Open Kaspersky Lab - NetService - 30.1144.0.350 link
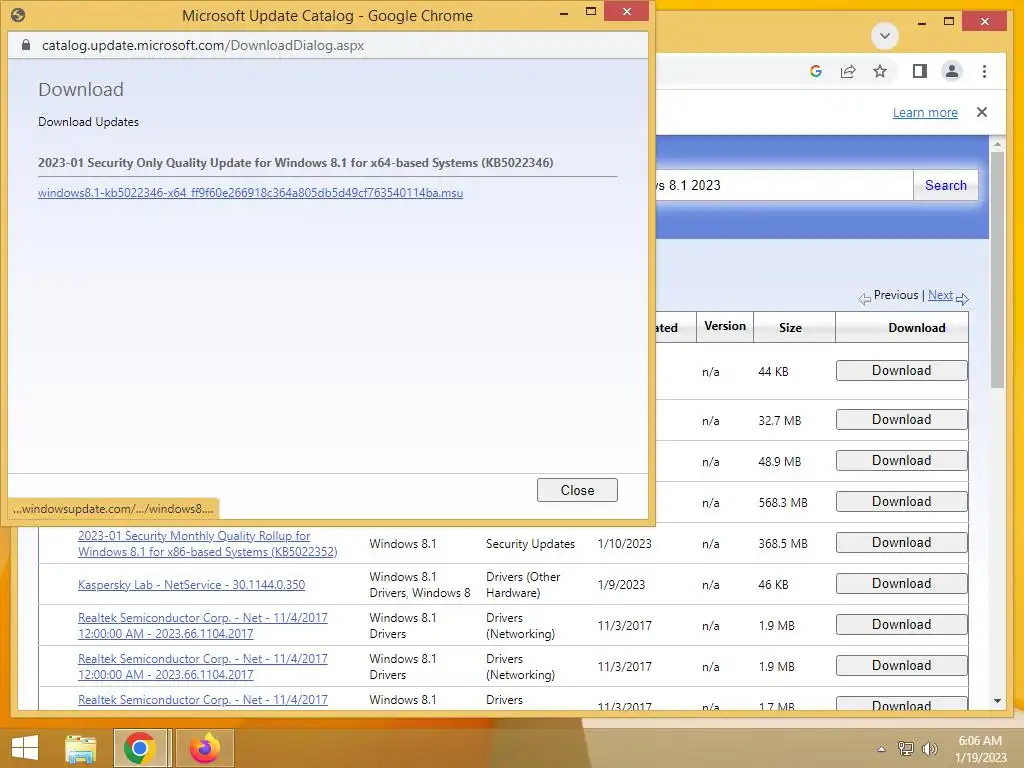Image resolution: width=1024 pixels, height=768 pixels. pos(191,584)
